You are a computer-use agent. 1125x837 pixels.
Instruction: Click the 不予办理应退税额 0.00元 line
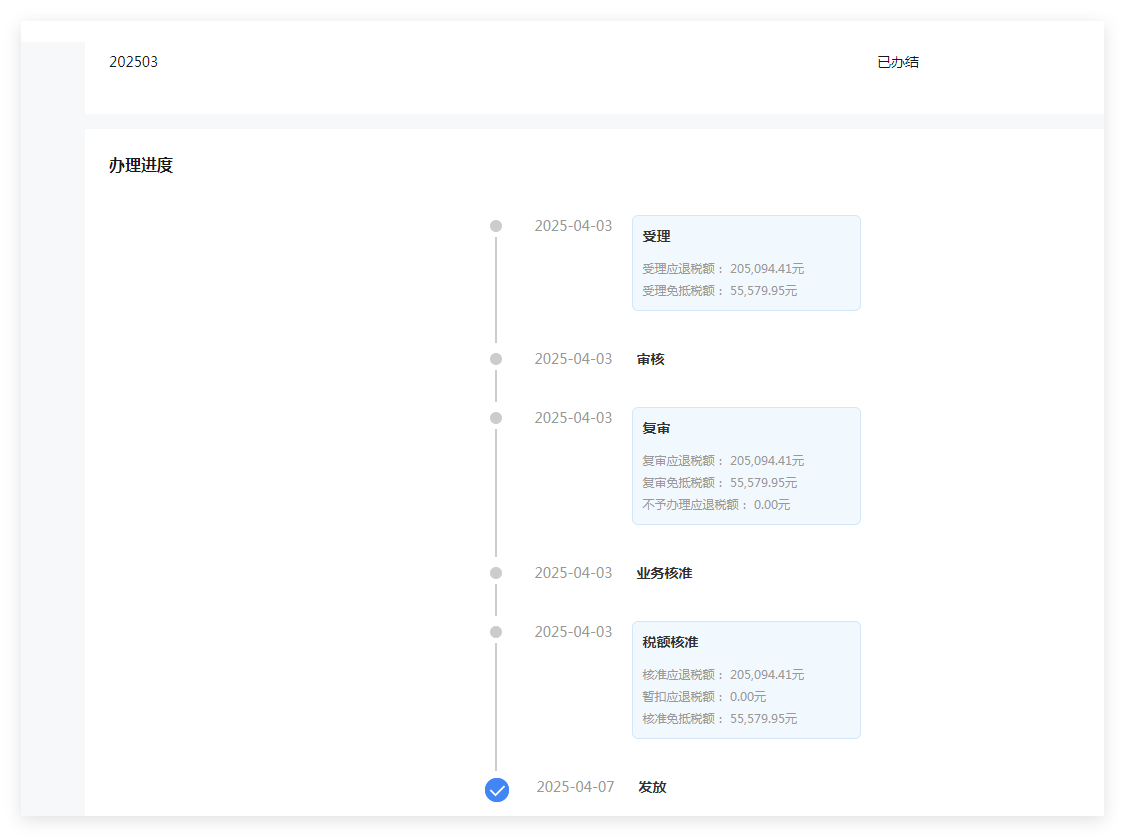point(716,505)
